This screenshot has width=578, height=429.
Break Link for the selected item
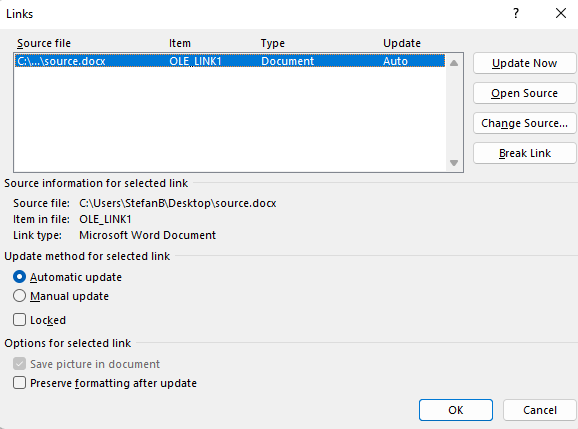click(x=524, y=153)
